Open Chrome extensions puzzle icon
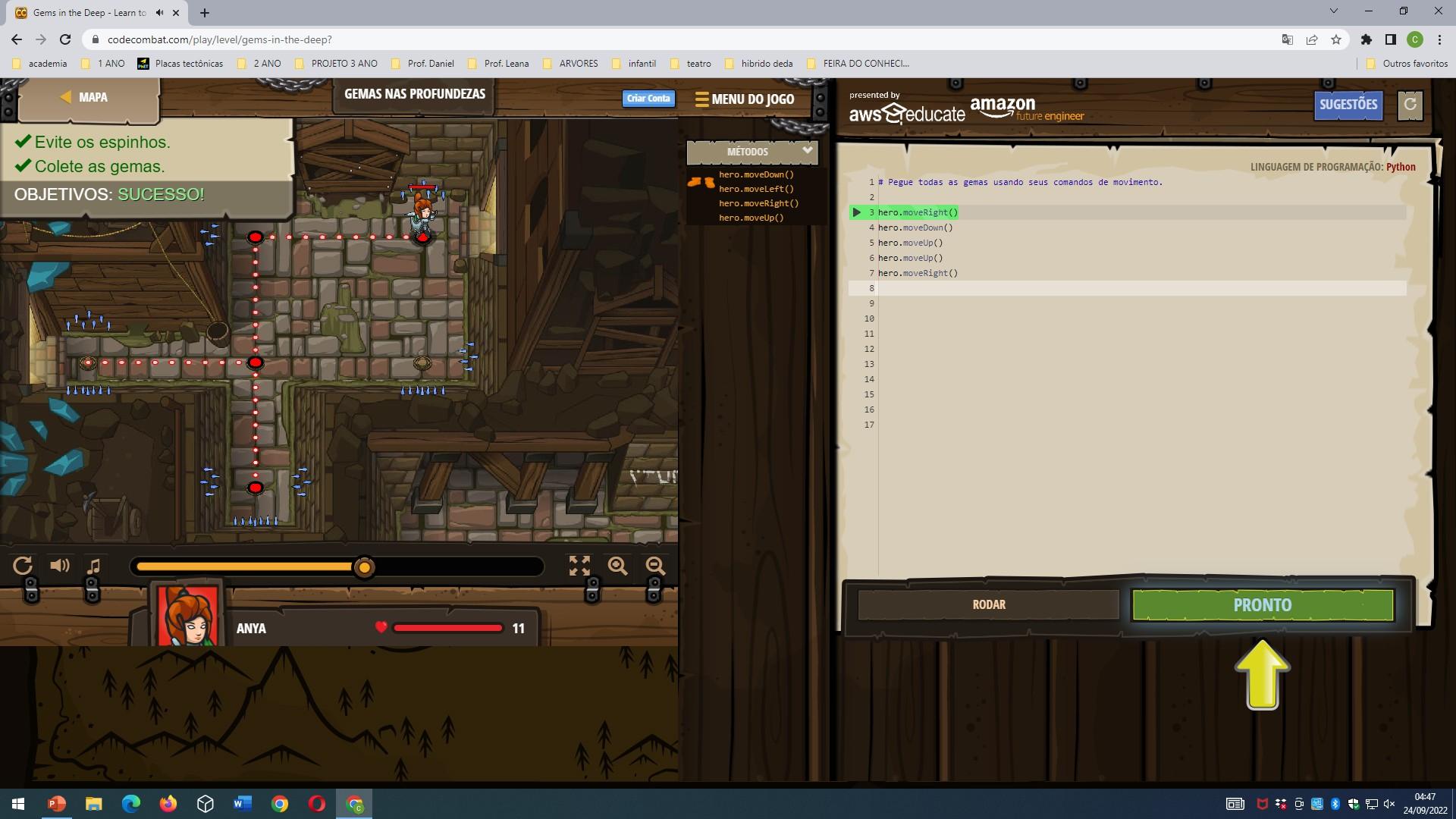This screenshot has height=819, width=1456. click(x=1367, y=39)
